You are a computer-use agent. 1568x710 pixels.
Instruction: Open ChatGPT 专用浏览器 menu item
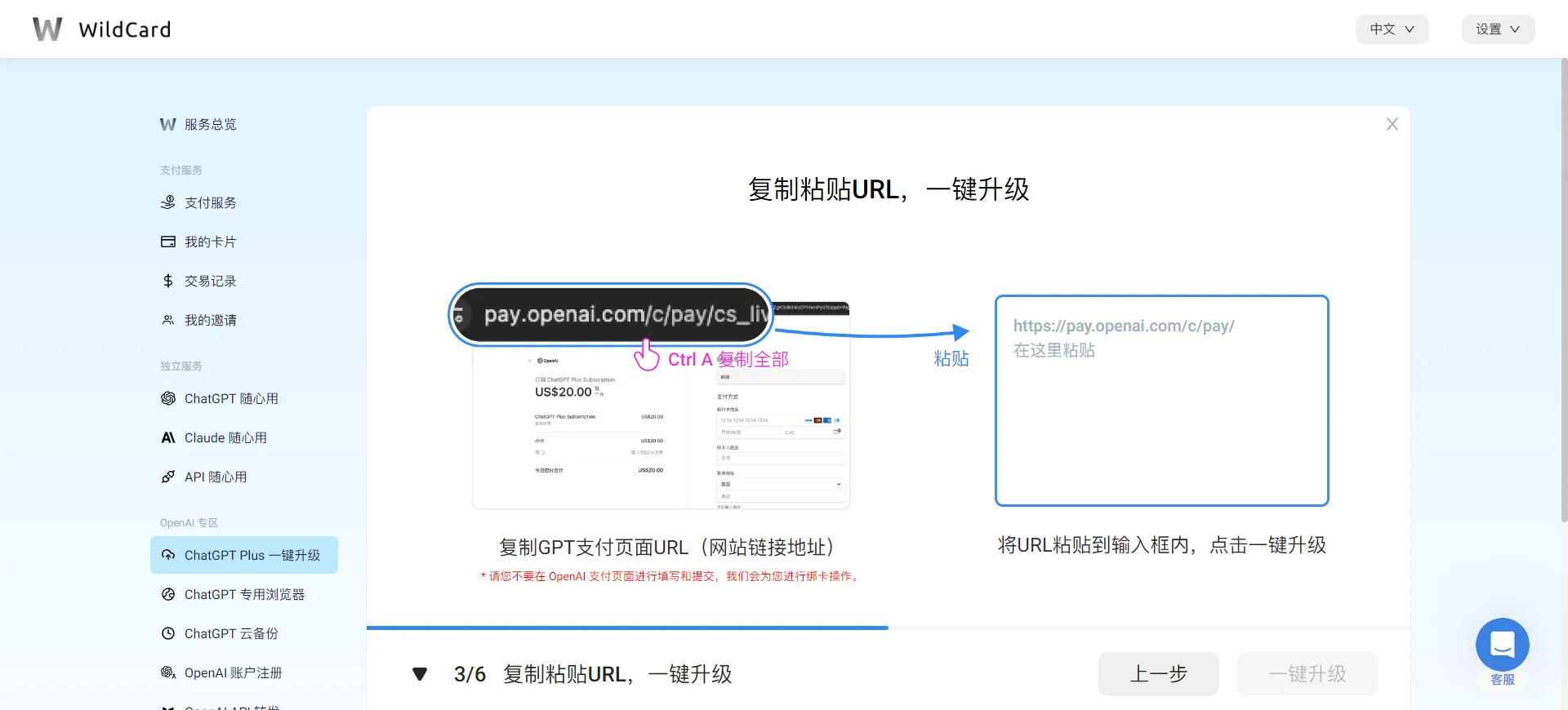[244, 594]
